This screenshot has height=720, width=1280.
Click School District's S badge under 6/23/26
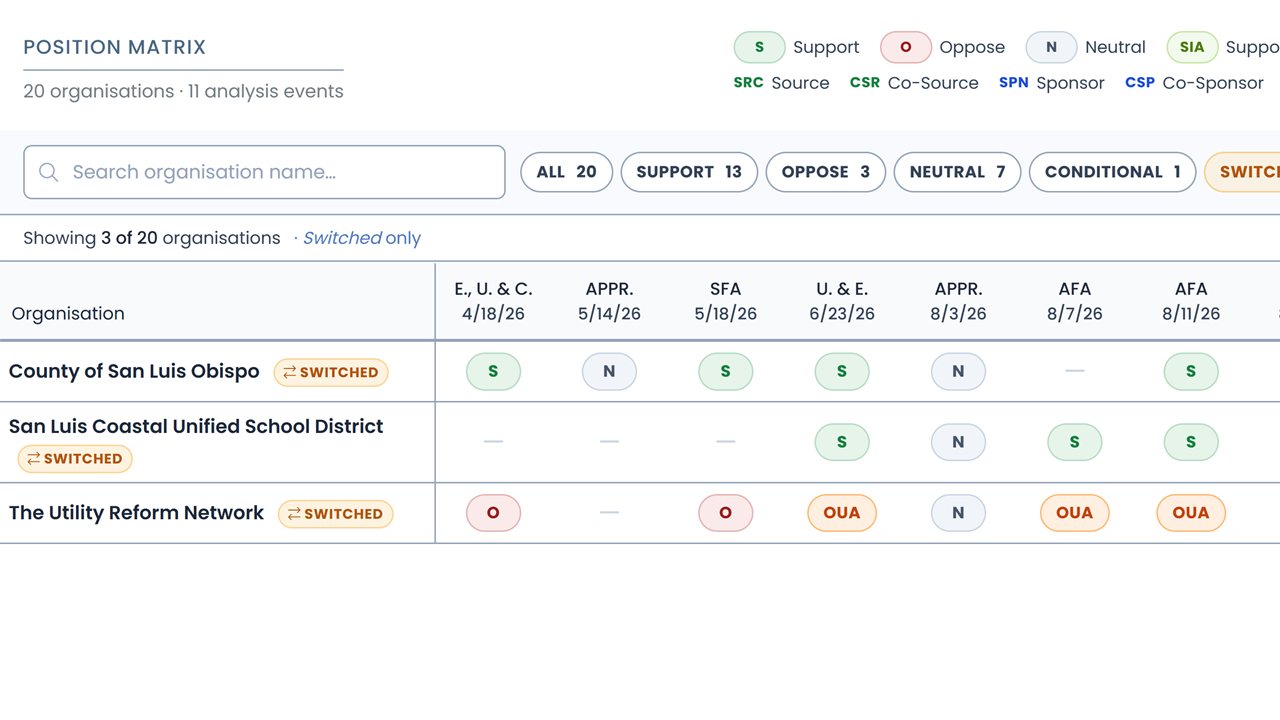[x=842, y=442]
